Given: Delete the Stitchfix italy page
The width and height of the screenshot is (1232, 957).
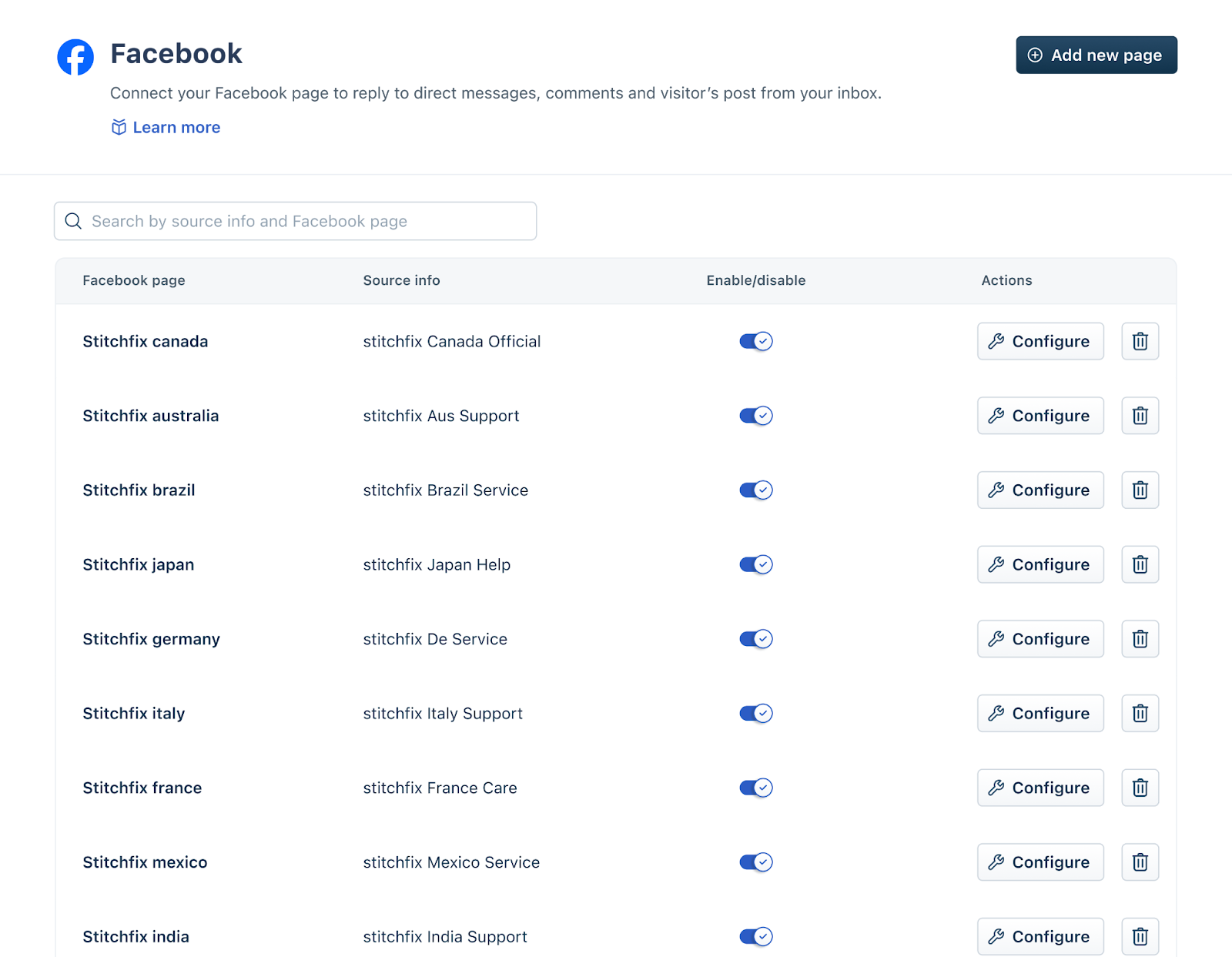Looking at the screenshot, I should click(1140, 713).
